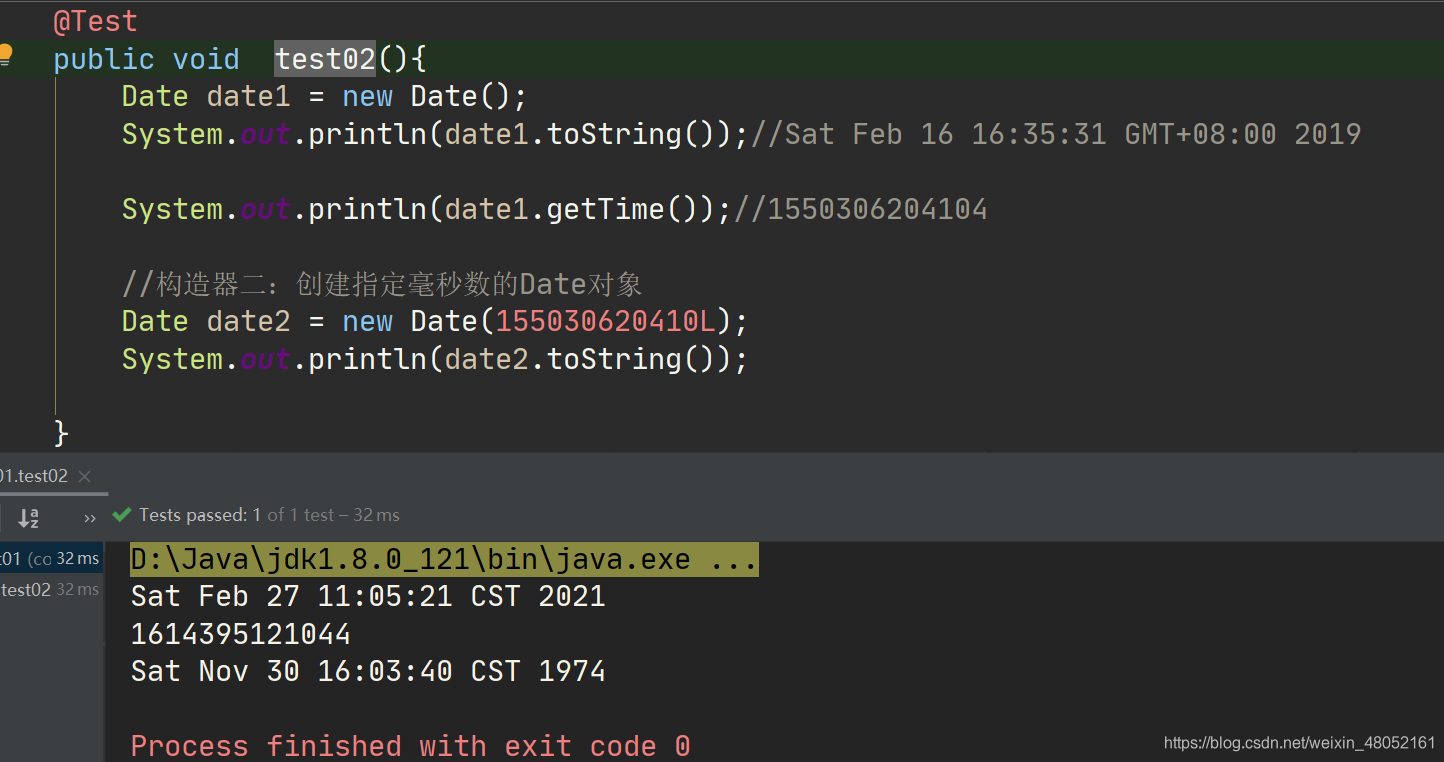
Task: Click the comment 'Sat Feb 16 16:35:31 GMT+08:00 2019'
Action: point(1056,134)
